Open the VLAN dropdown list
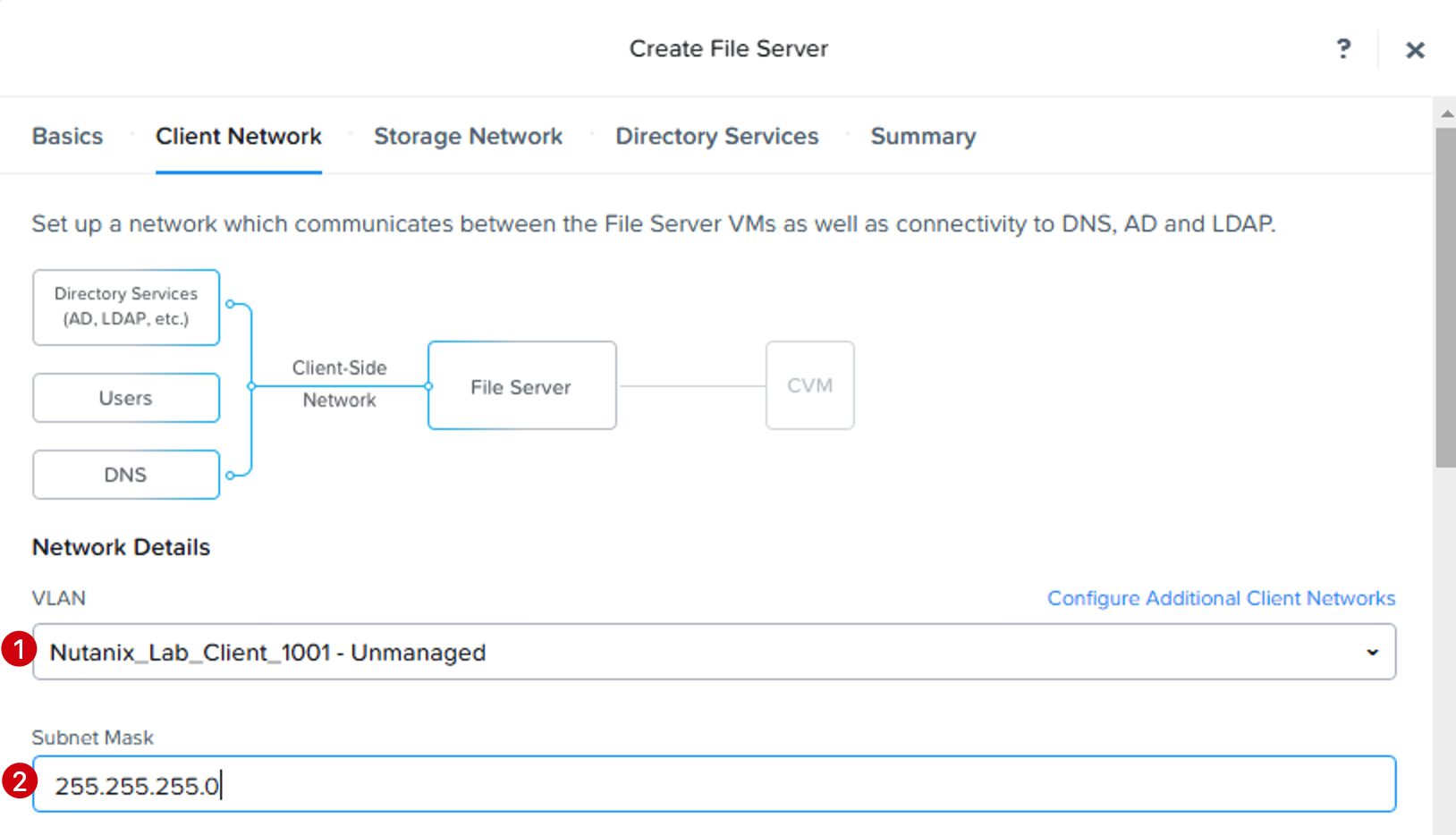This screenshot has height=835, width=1456. 715,652
